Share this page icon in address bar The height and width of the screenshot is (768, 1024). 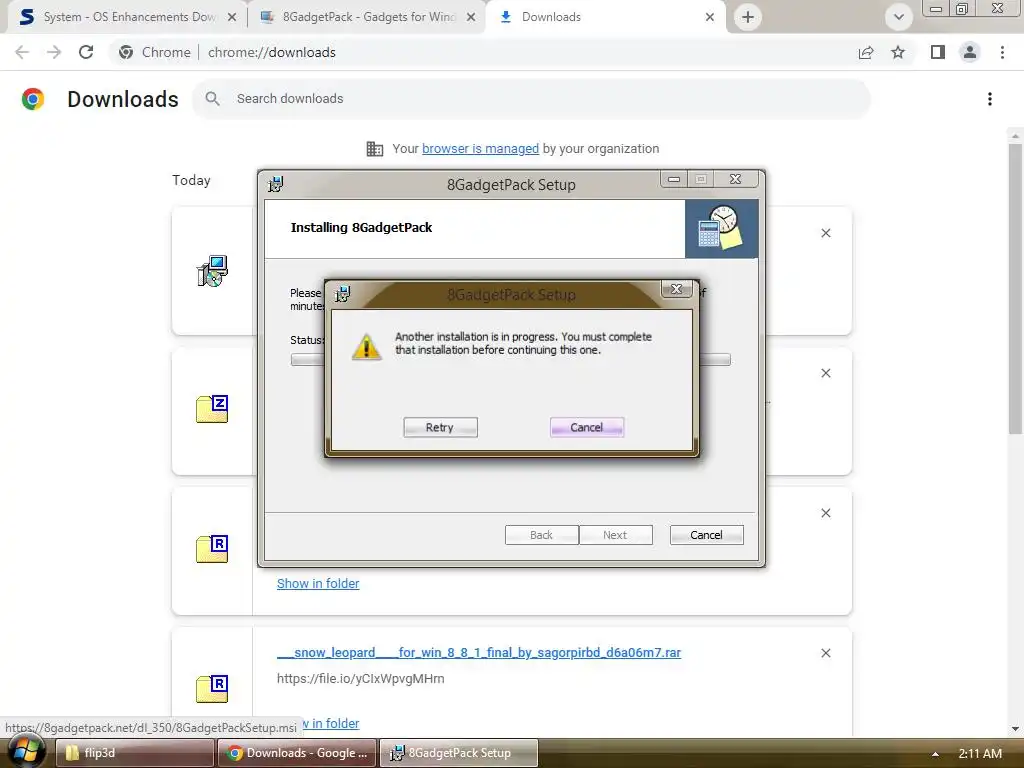[x=866, y=52]
